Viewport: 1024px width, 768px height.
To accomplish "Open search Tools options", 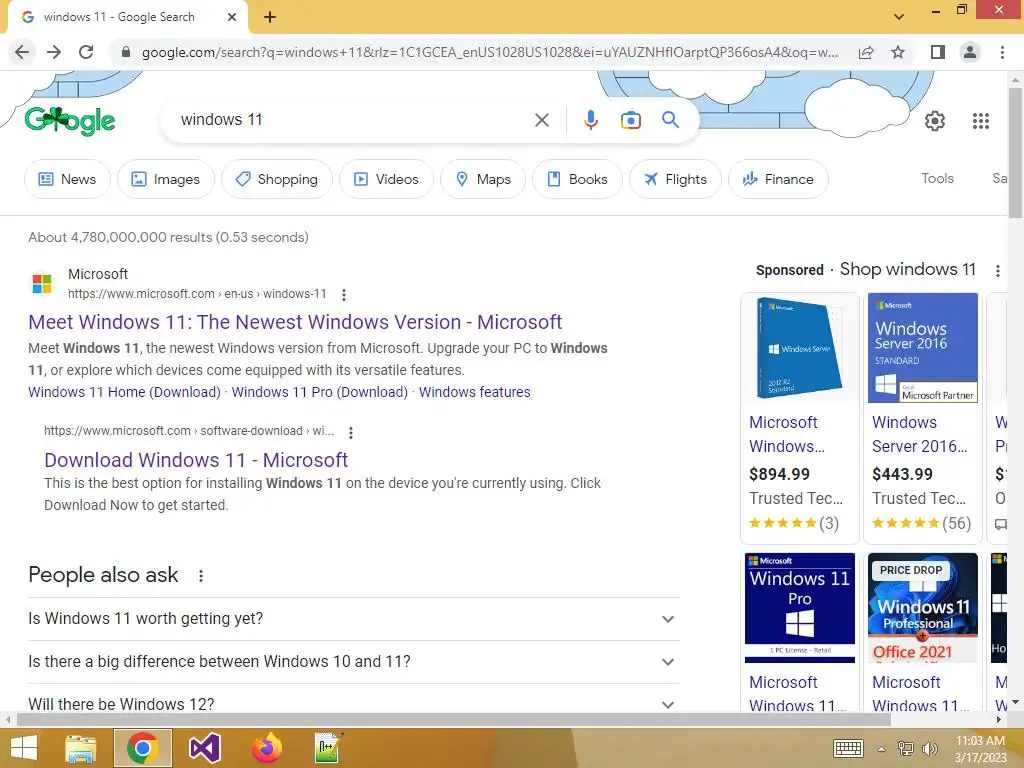I will (937, 178).
